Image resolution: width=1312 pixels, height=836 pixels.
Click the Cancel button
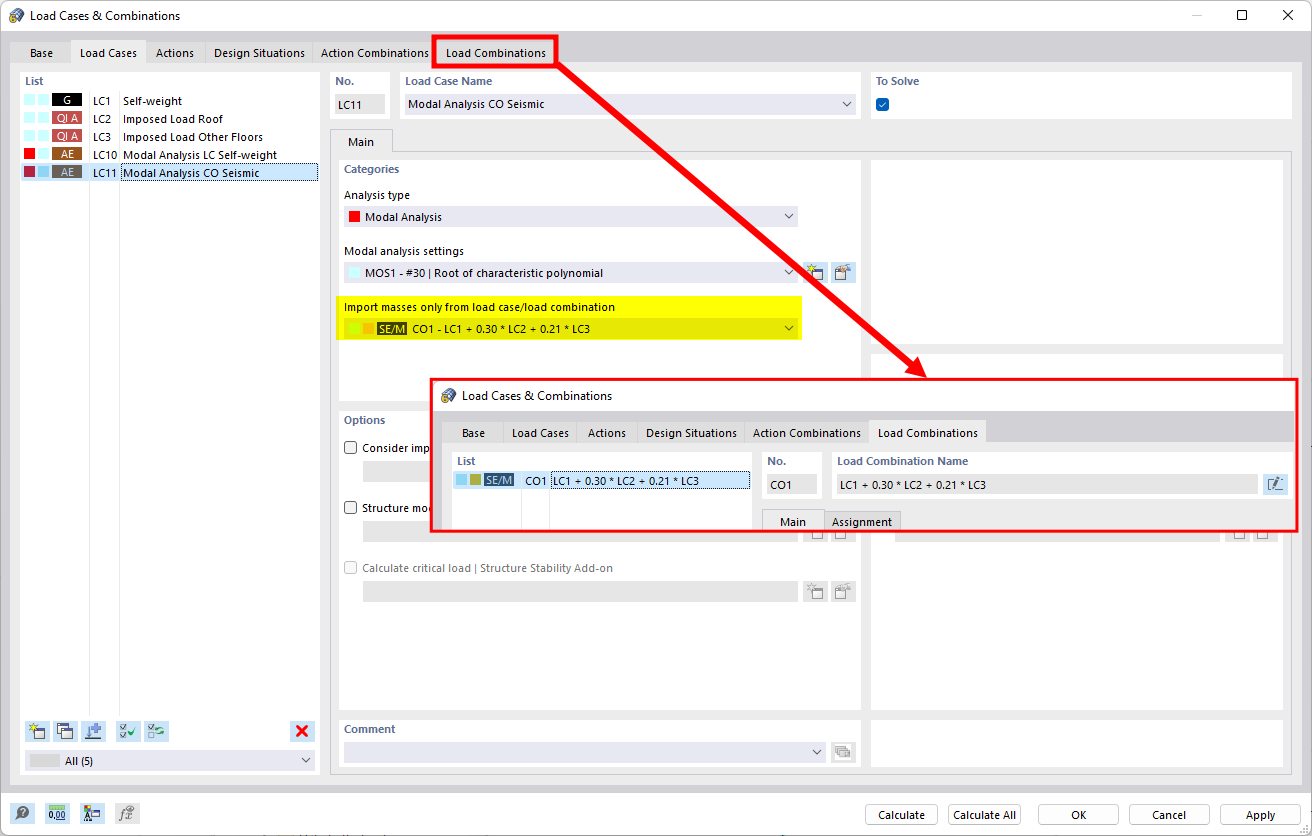pos(1169,815)
